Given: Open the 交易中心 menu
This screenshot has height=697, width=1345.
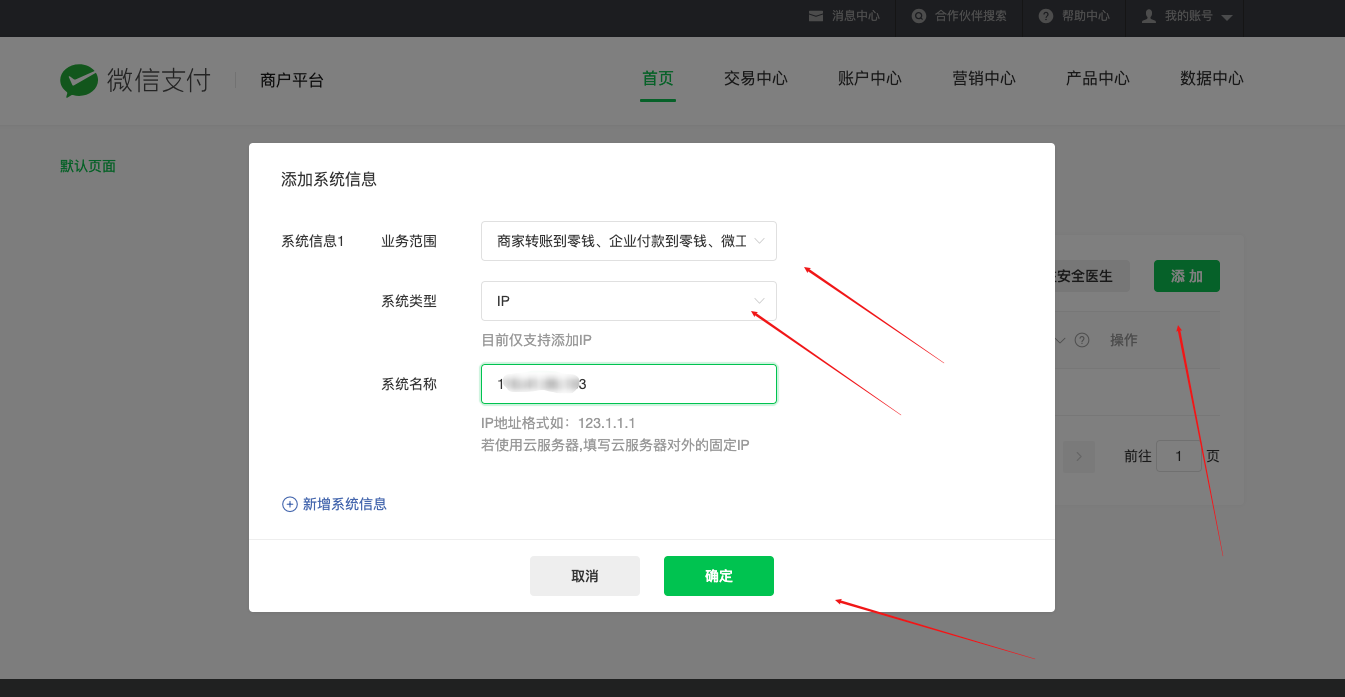Looking at the screenshot, I should [756, 79].
